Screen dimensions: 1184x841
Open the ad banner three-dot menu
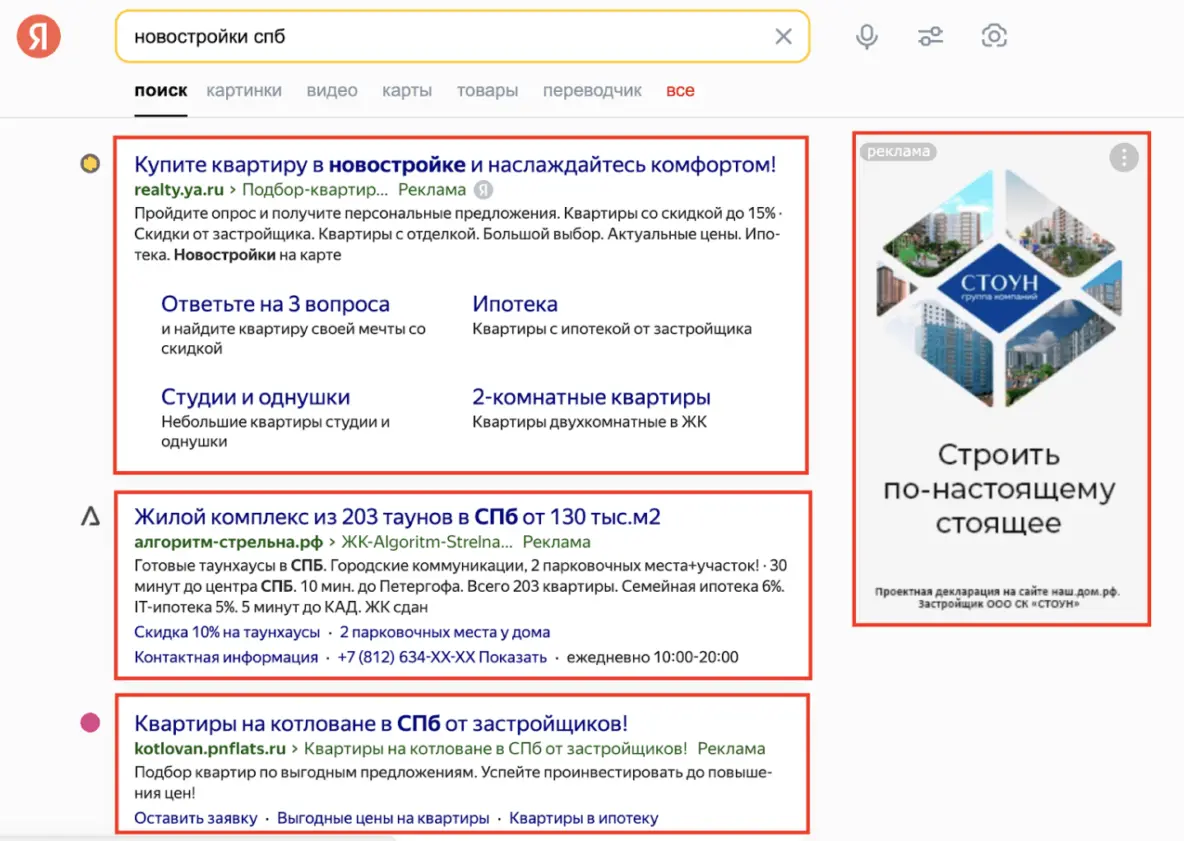point(1124,157)
